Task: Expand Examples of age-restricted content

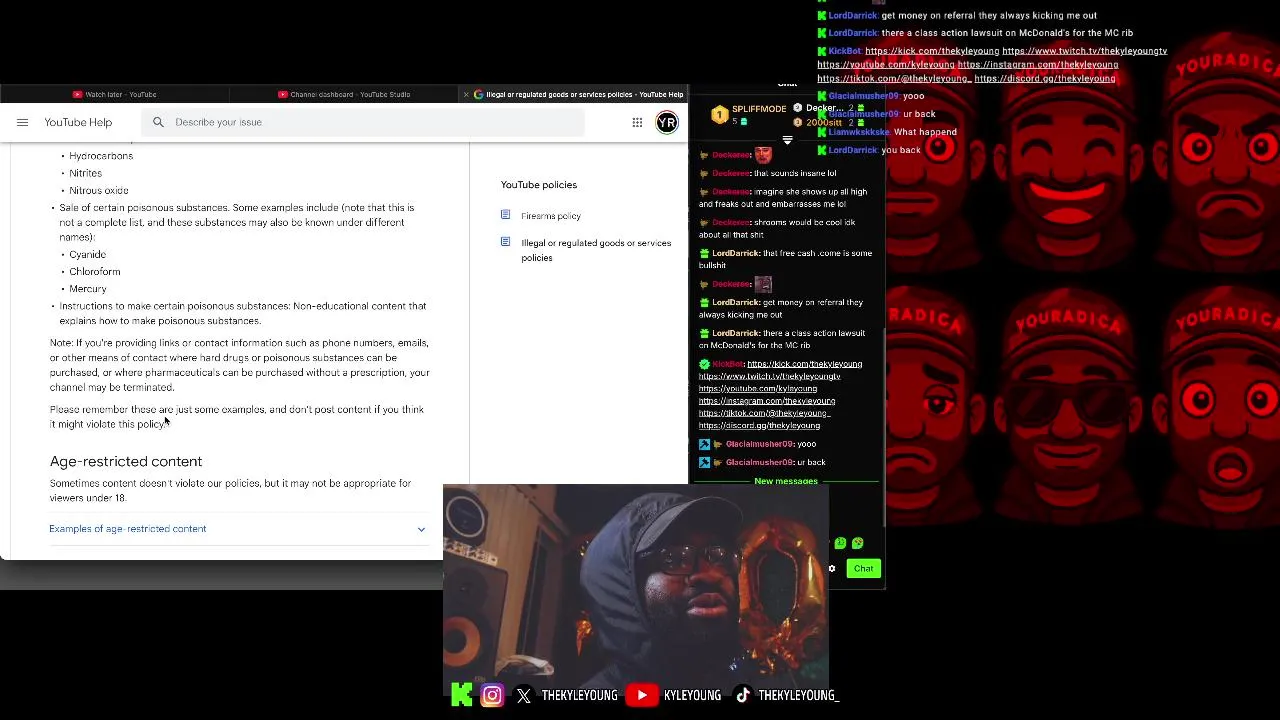Action: coord(238,528)
